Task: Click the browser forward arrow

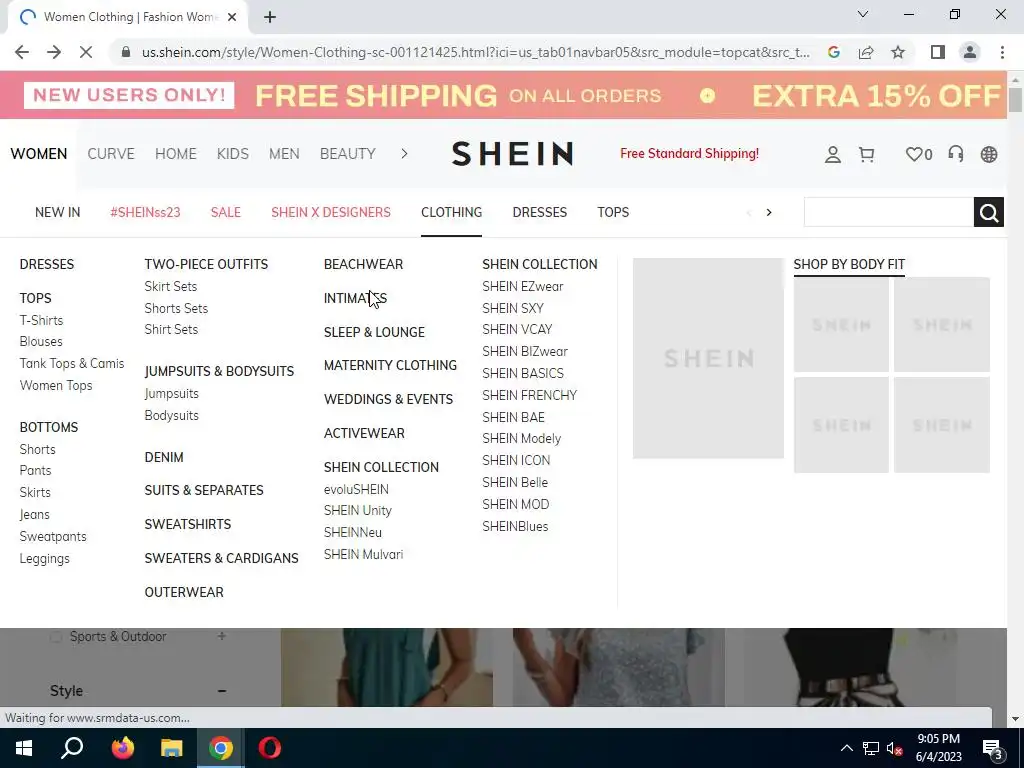Action: pyautogui.click(x=54, y=52)
